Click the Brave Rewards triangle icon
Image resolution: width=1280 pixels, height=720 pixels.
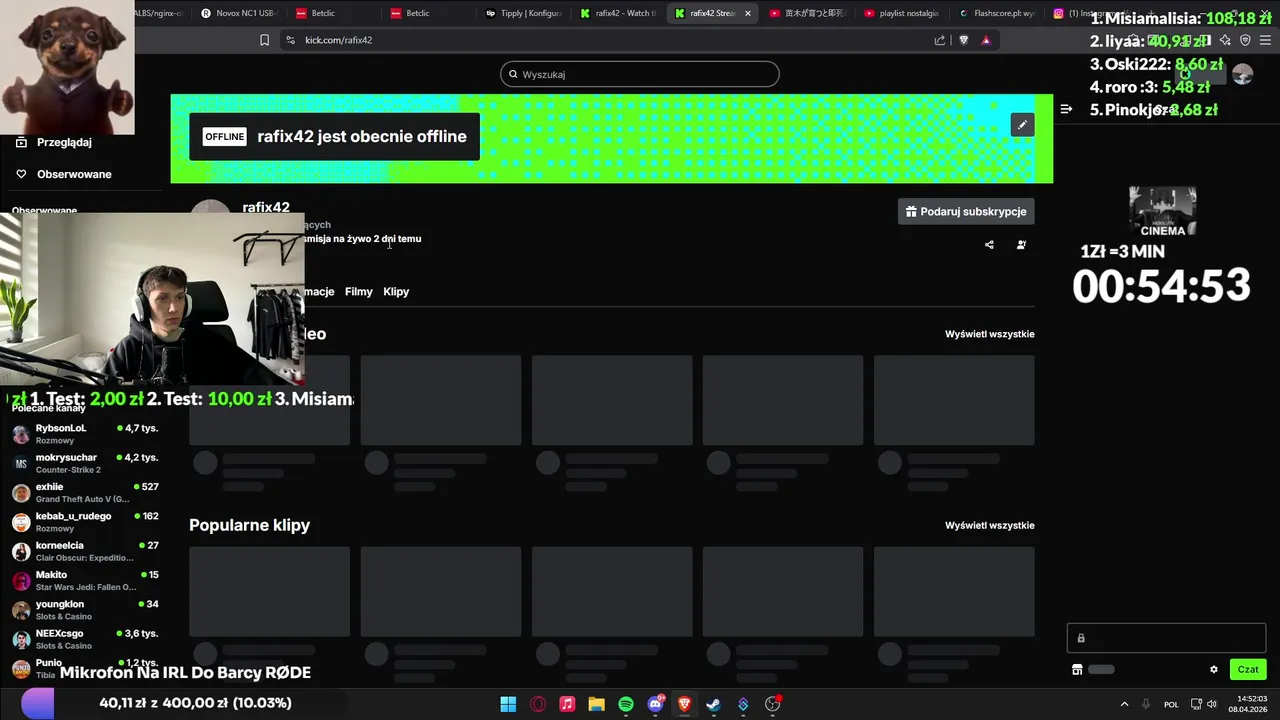986,40
